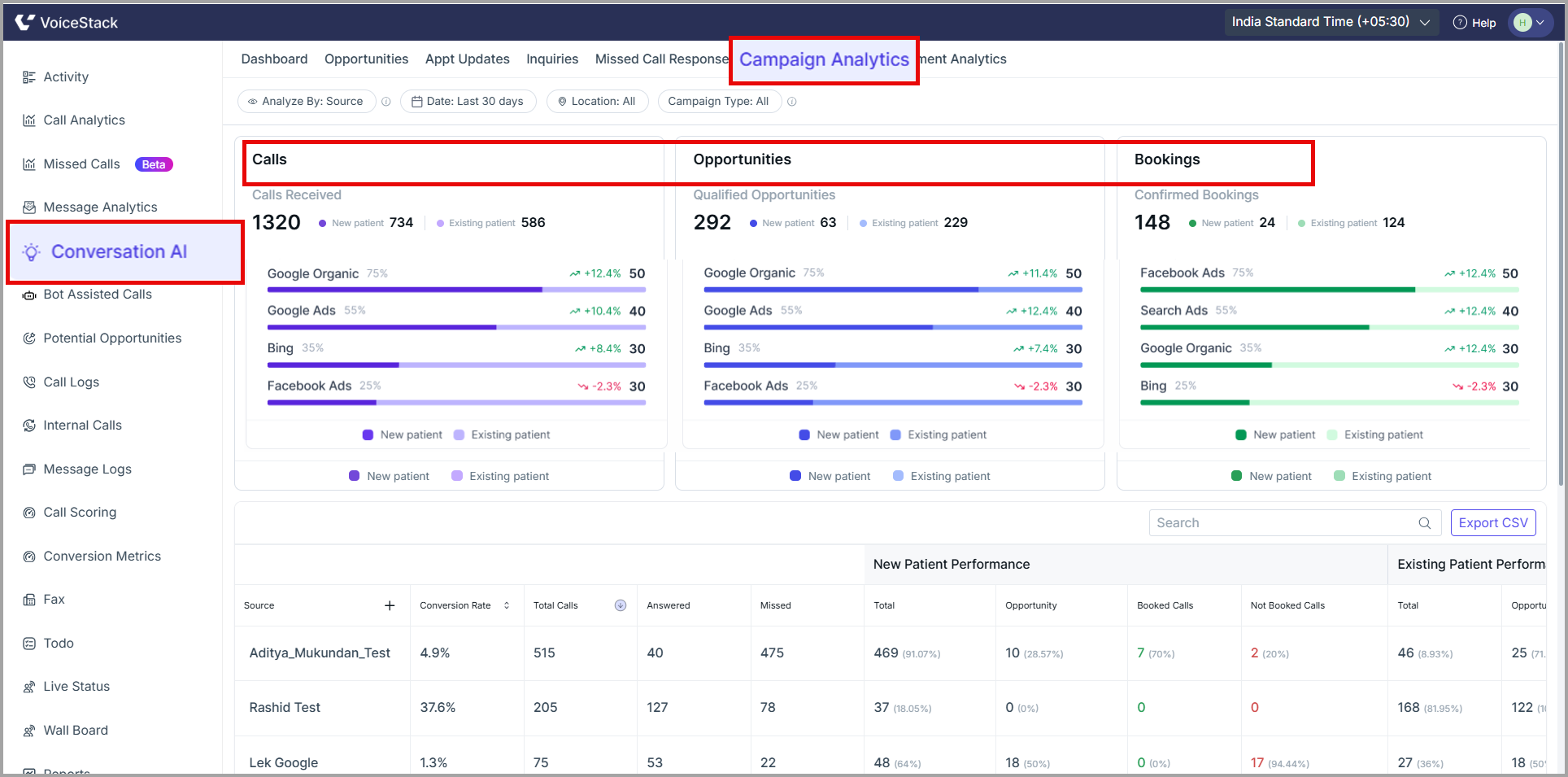The image size is (1568, 777).
Task: Toggle the New patient legend under Bookings
Action: (1274, 435)
